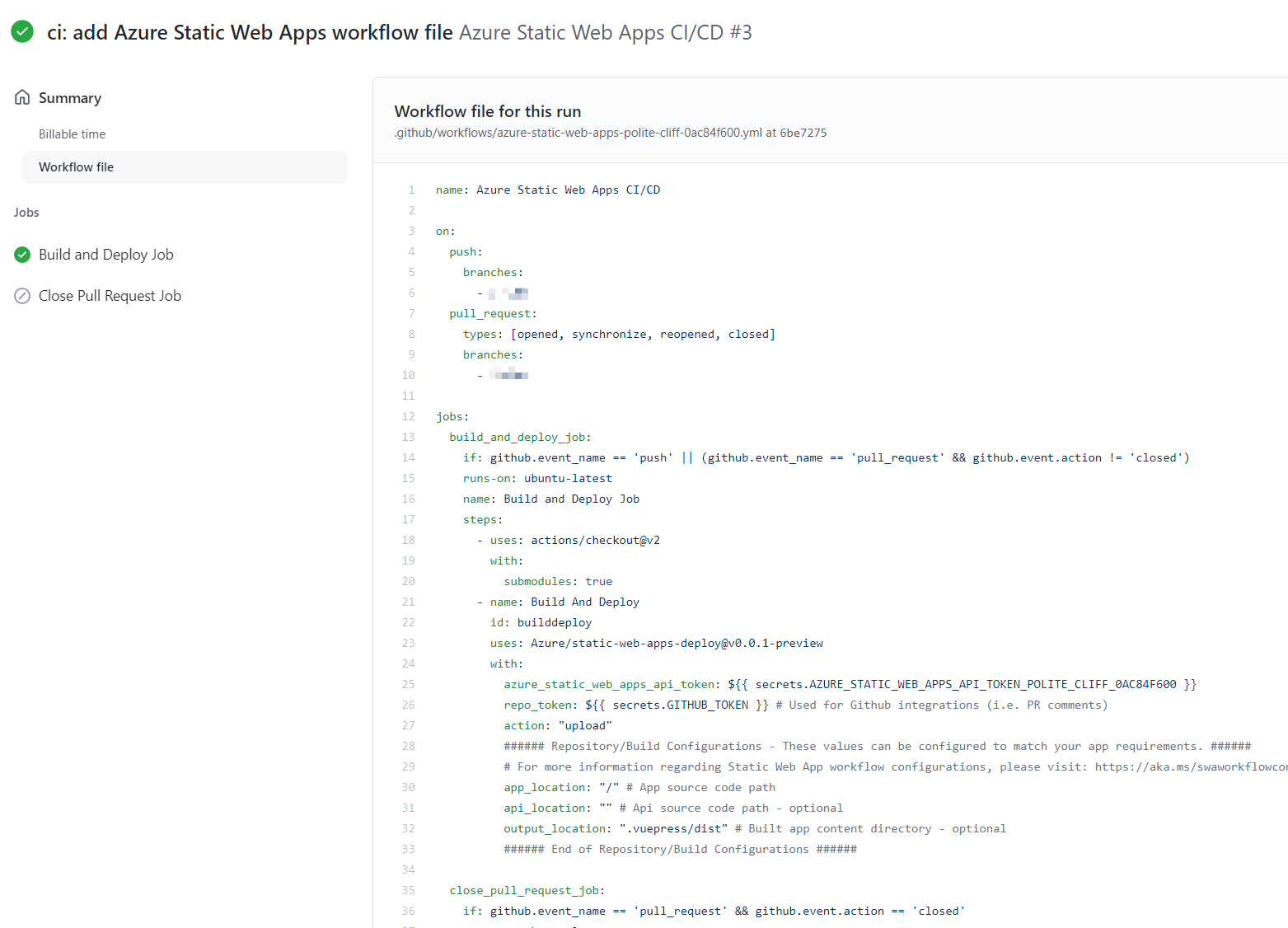This screenshot has height=928, width=1288.
Task: Click 'Azure Static Web Apps CI/CD #3' text
Action: coord(606,32)
